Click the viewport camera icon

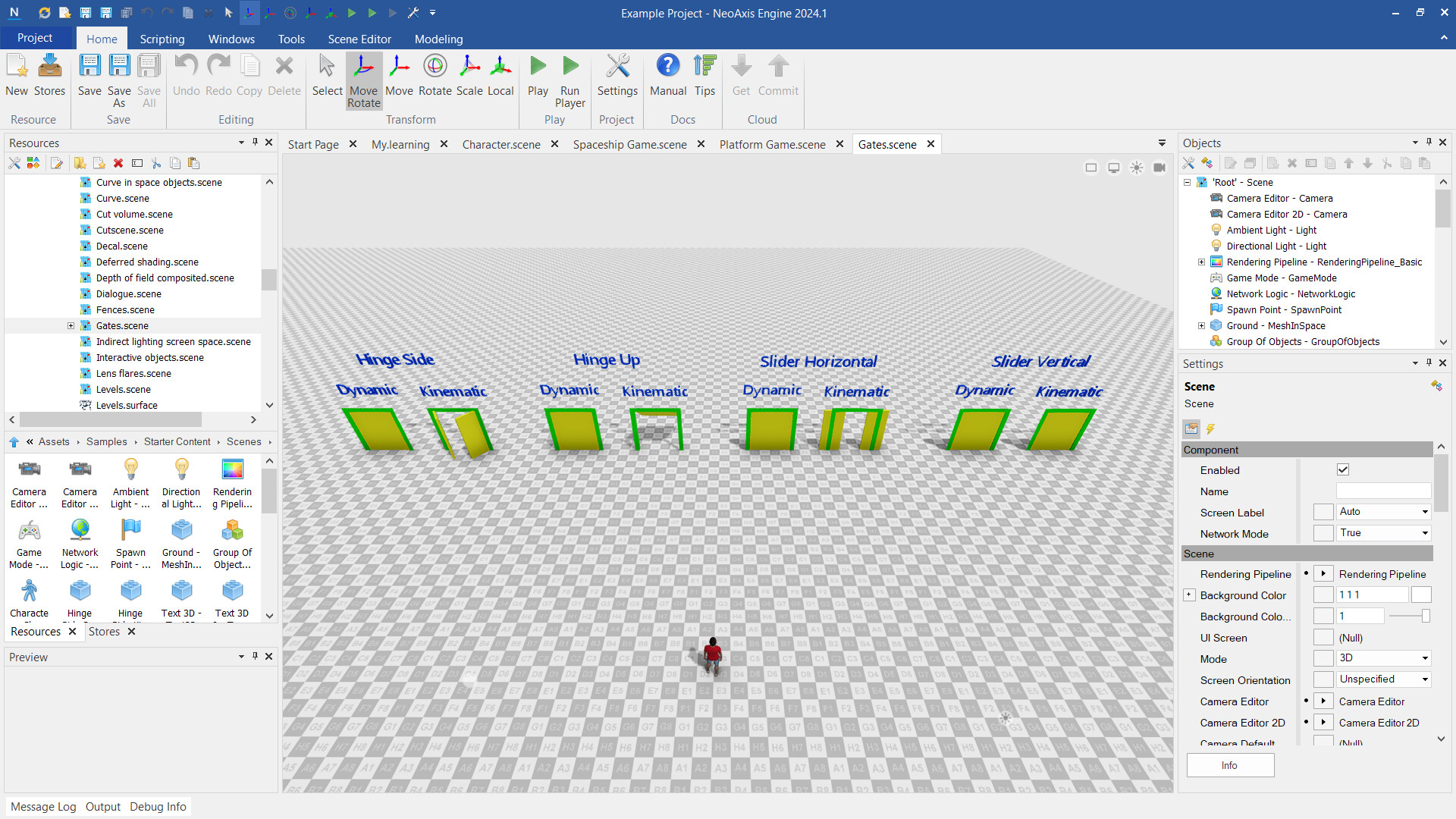pyautogui.click(x=1159, y=168)
